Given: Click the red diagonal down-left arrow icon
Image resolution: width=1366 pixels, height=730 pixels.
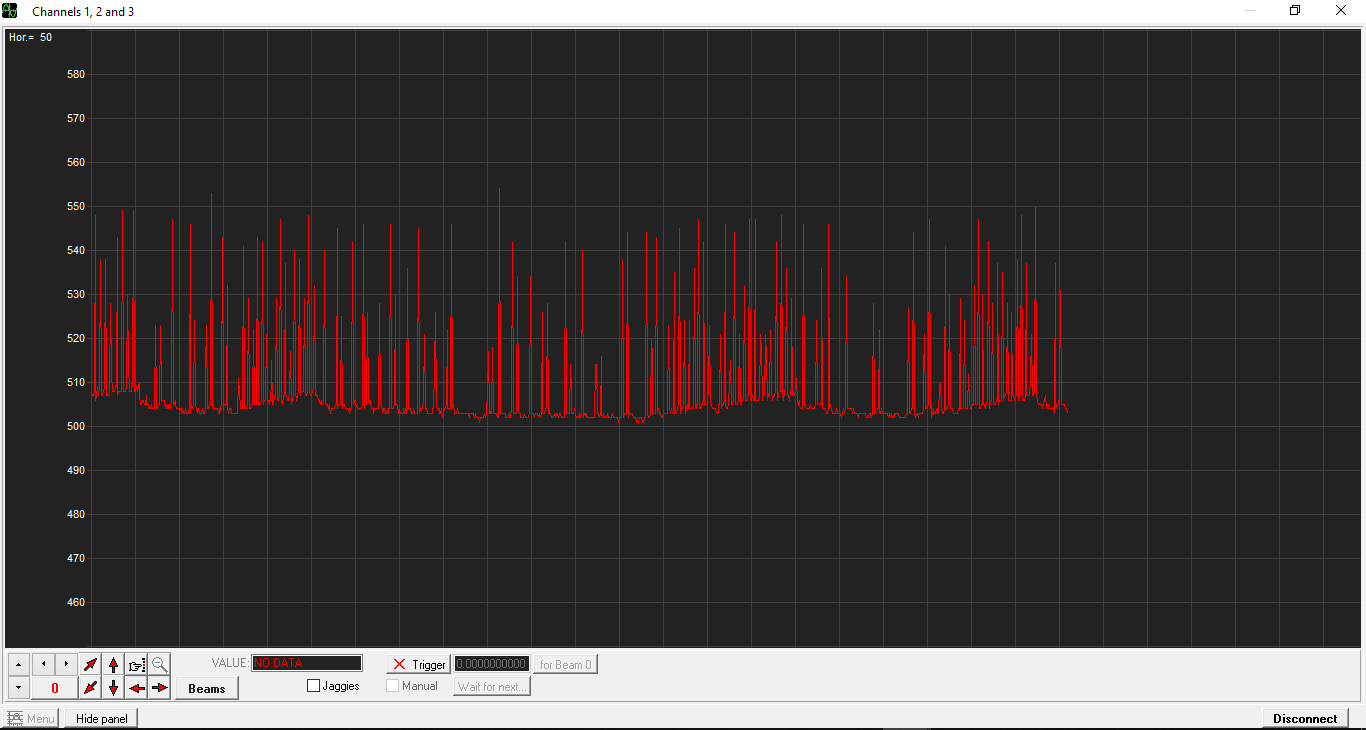Looking at the screenshot, I should [91, 688].
